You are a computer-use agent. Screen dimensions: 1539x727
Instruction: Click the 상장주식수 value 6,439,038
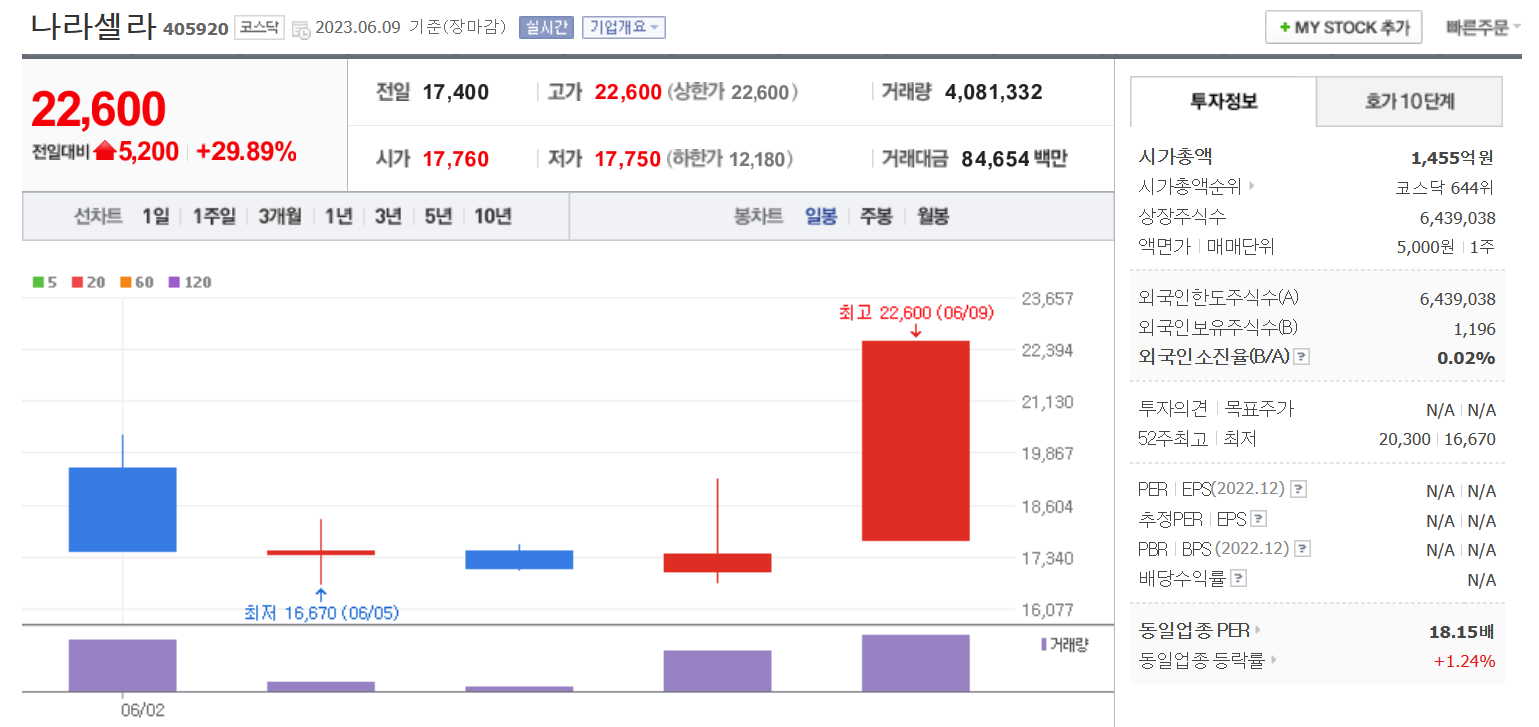tap(1457, 217)
